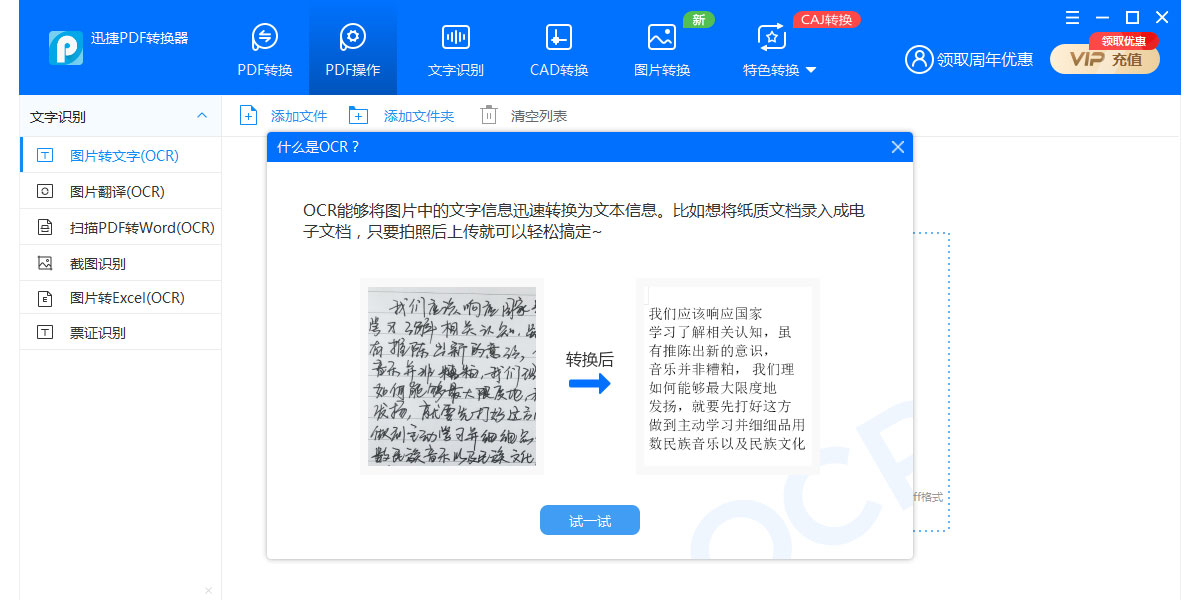Click the 迅捷PDF转换器 app logo

pyautogui.click(x=66, y=48)
